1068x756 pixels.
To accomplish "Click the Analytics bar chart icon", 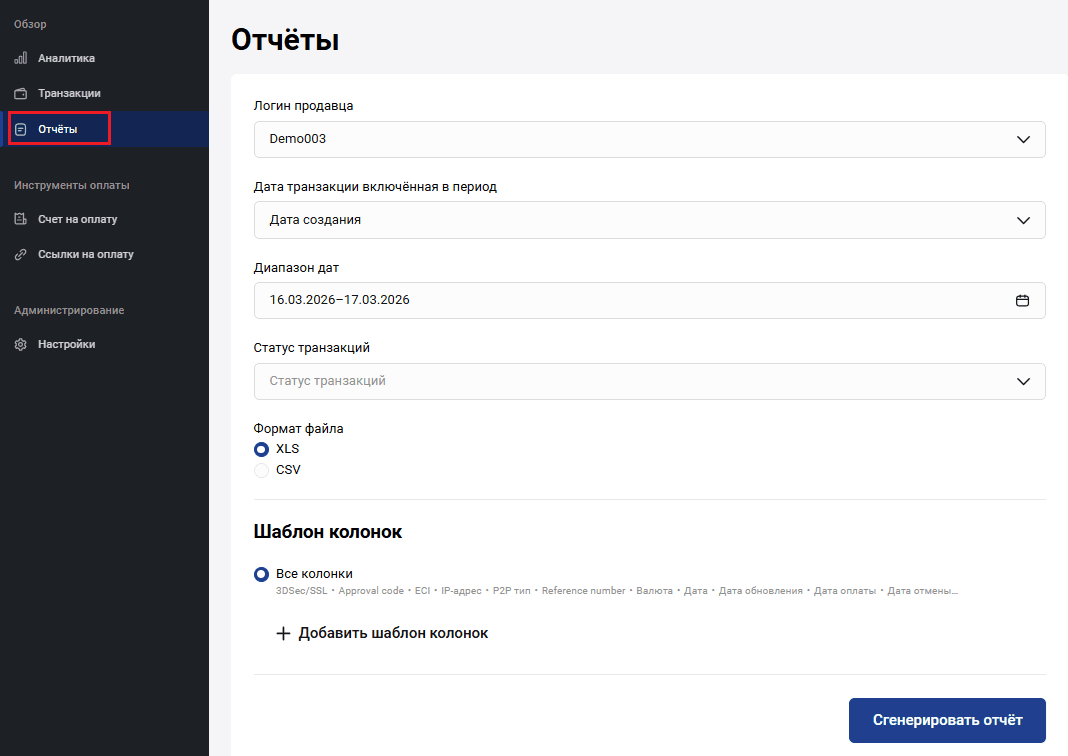I will point(20,58).
